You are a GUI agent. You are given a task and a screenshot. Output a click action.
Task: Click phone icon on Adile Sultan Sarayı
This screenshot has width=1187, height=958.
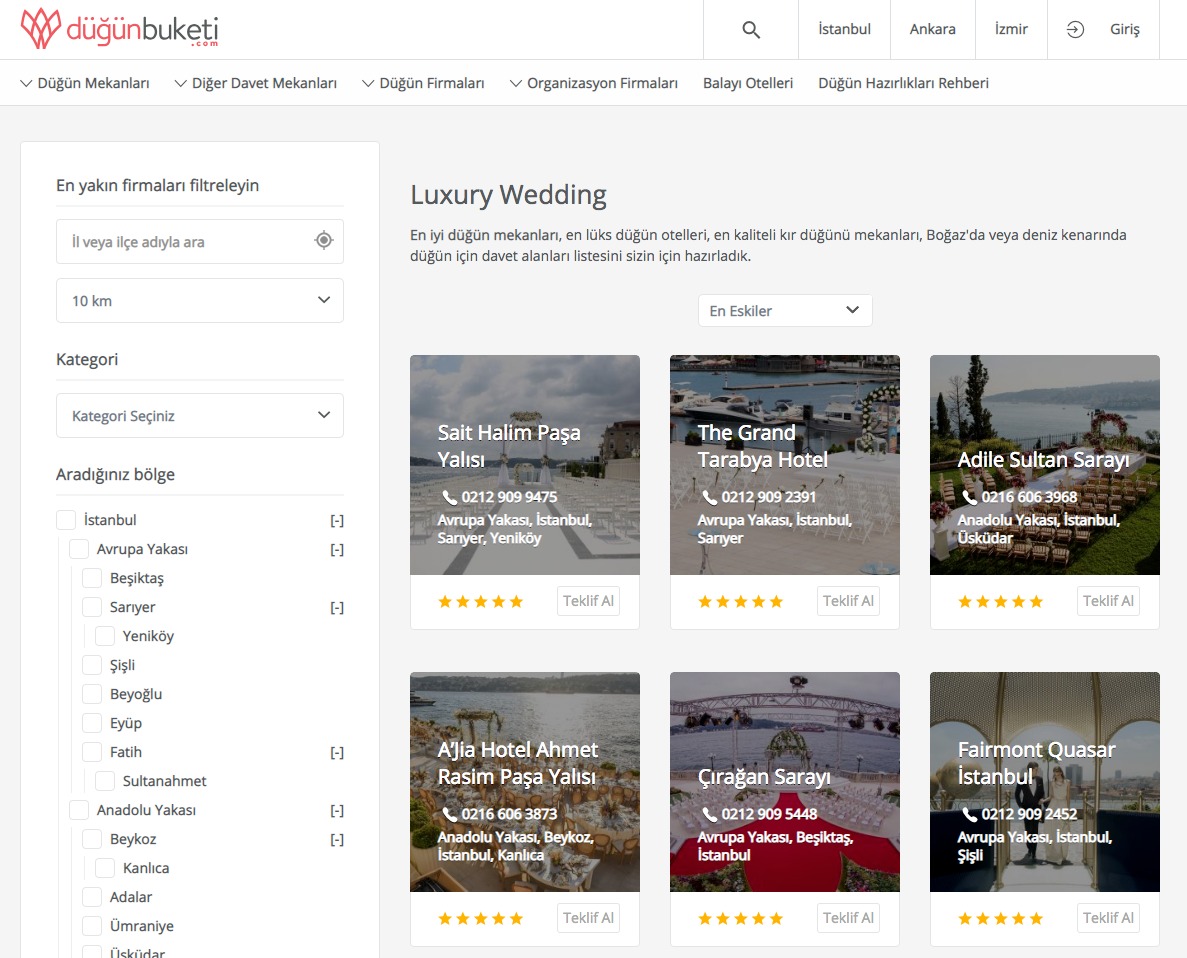click(x=969, y=497)
